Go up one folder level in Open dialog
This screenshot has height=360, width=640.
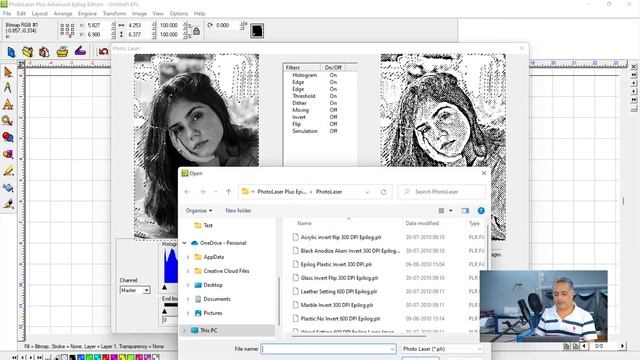[x=229, y=192]
